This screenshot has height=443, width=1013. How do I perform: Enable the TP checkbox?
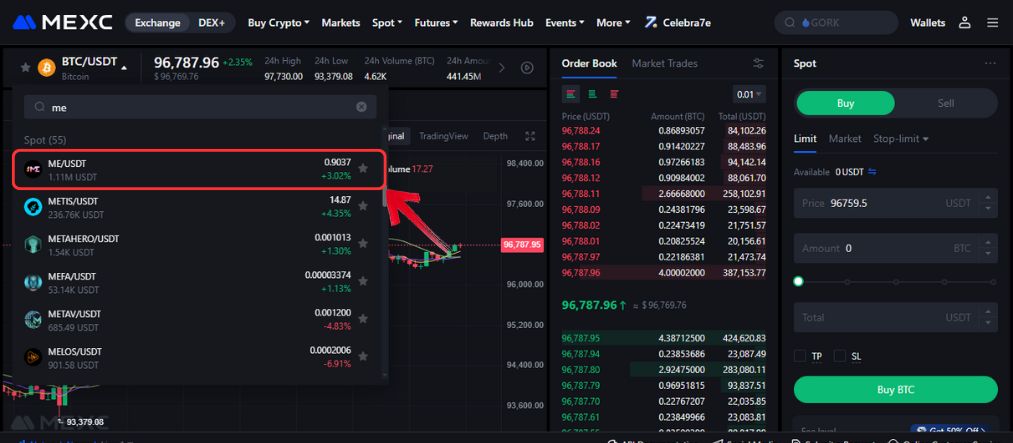click(800, 356)
